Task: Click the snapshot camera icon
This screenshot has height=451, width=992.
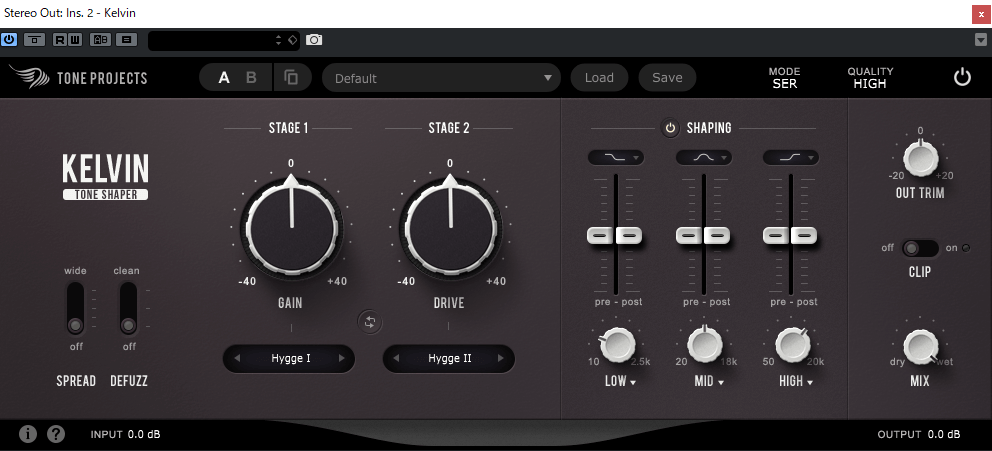Action: [314, 40]
